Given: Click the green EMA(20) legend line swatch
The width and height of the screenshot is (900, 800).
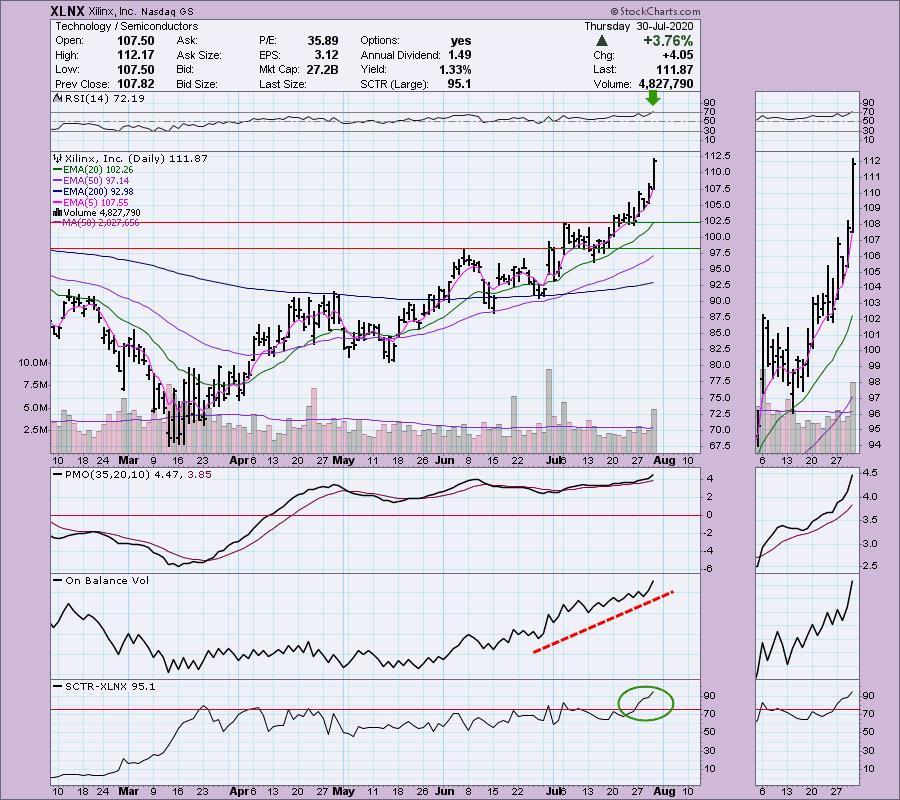Looking at the screenshot, I should (x=57, y=170).
